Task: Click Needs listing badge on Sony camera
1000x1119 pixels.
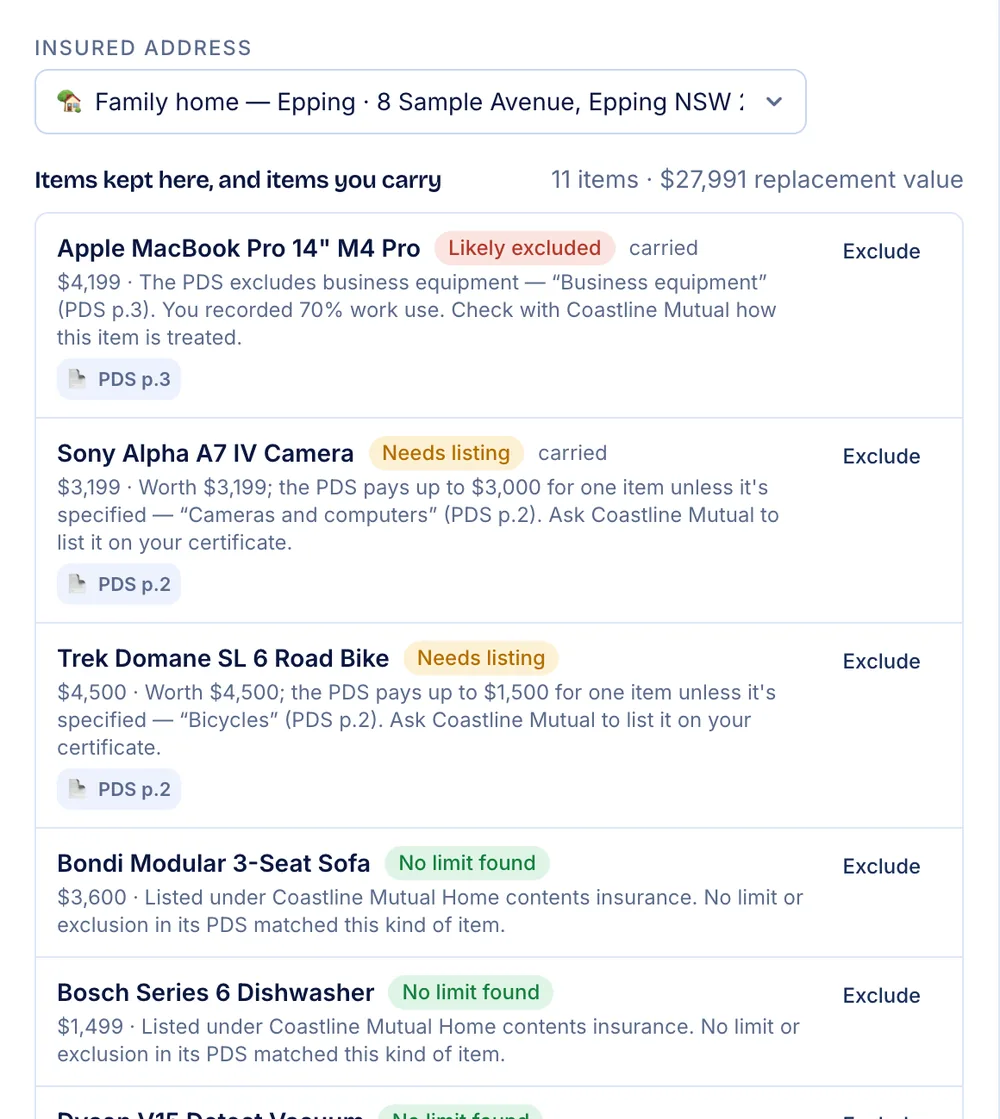Action: [446, 452]
